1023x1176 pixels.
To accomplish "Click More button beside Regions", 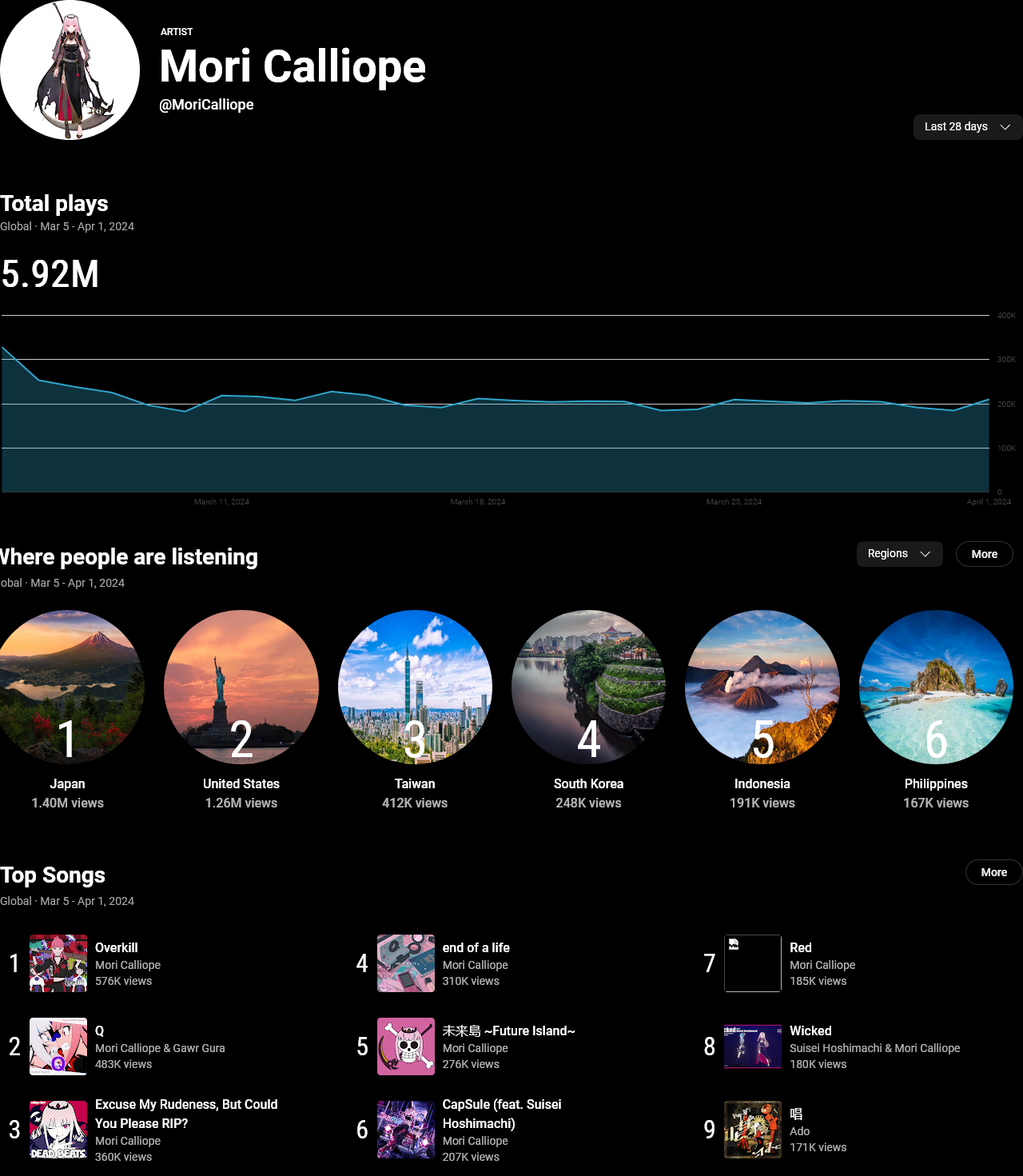I will [984, 554].
